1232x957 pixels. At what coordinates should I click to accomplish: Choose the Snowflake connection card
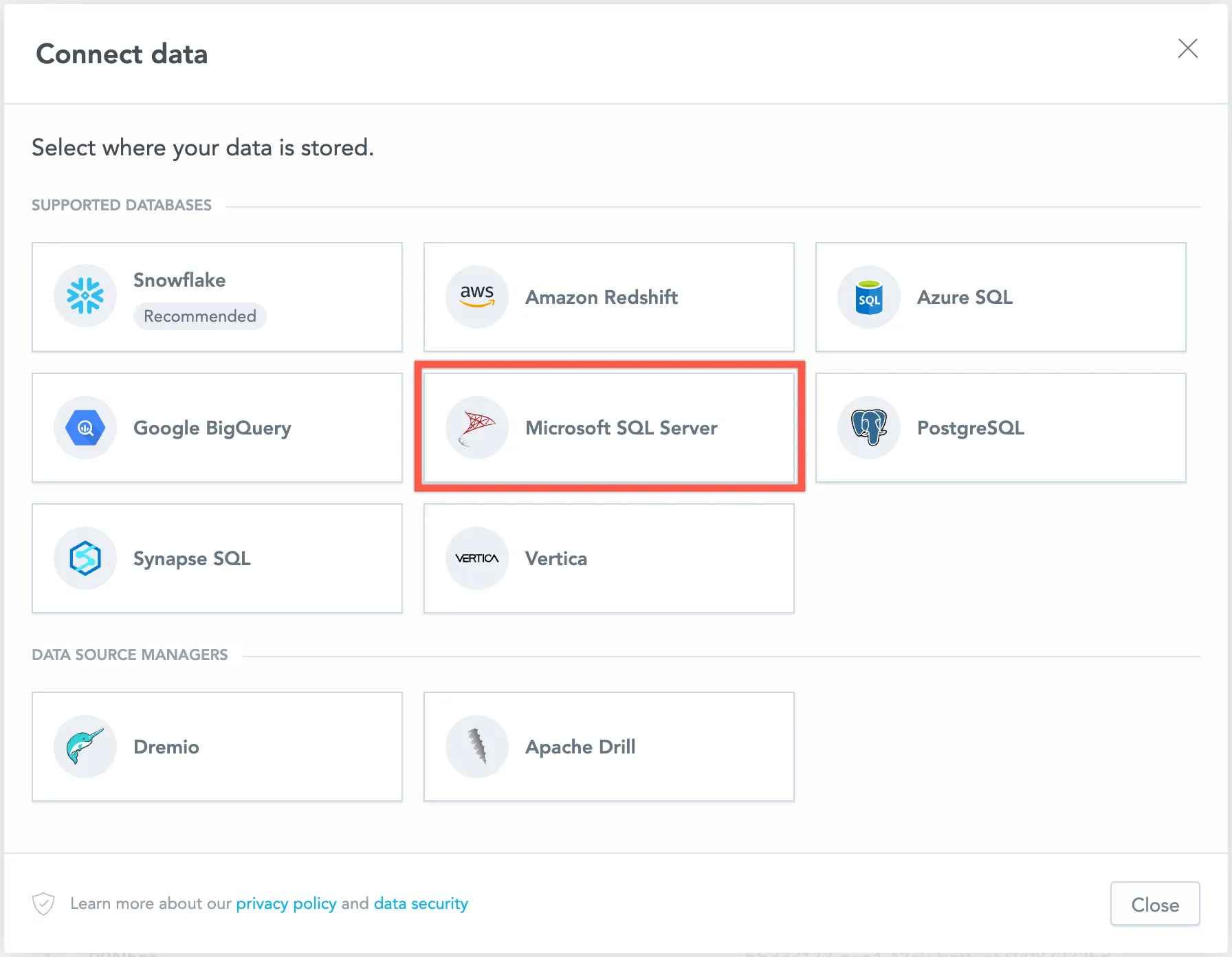pos(217,297)
